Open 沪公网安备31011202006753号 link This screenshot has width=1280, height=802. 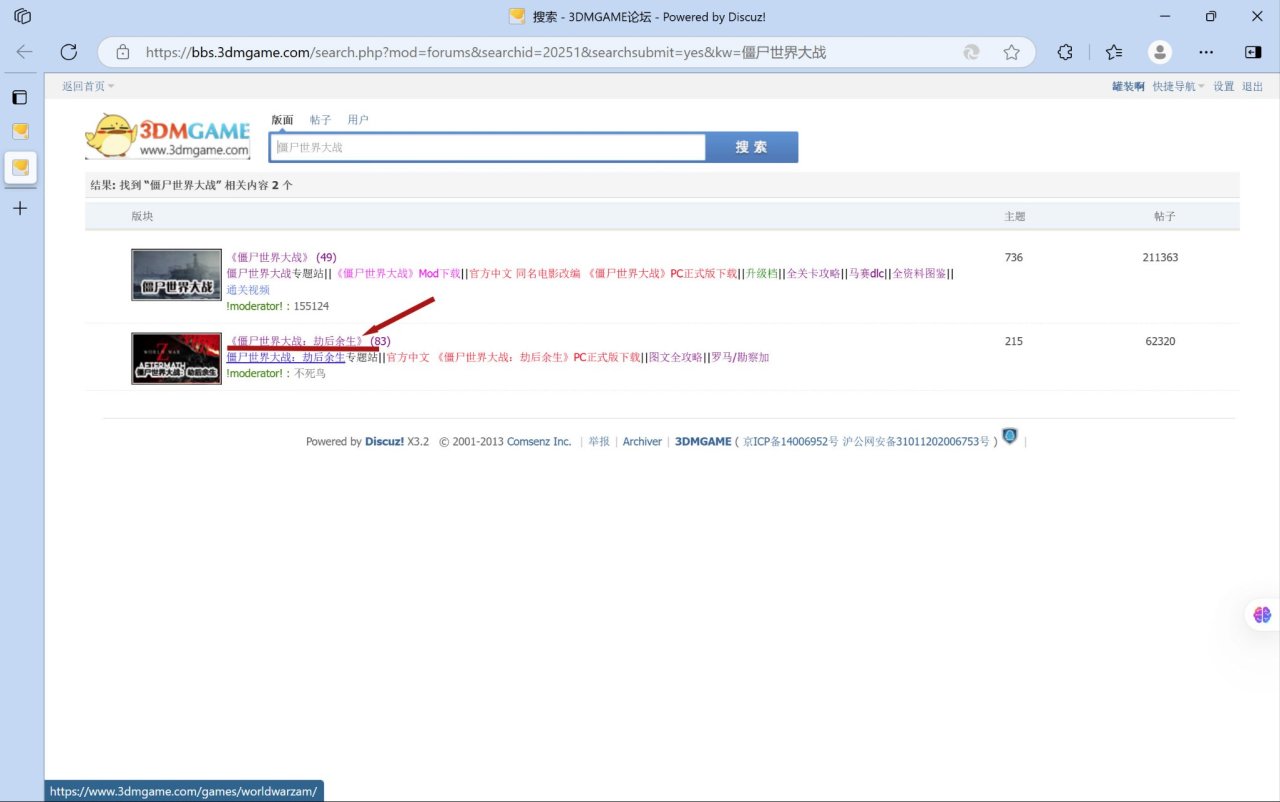tap(916, 441)
